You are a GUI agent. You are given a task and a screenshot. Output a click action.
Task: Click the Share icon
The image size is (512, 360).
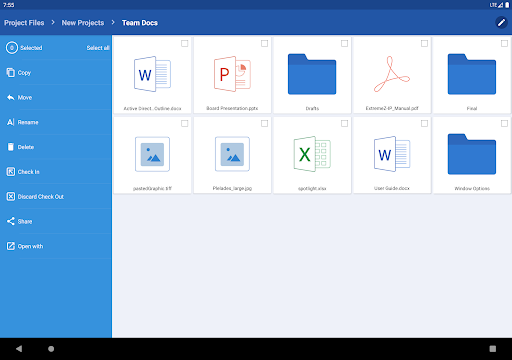11,221
